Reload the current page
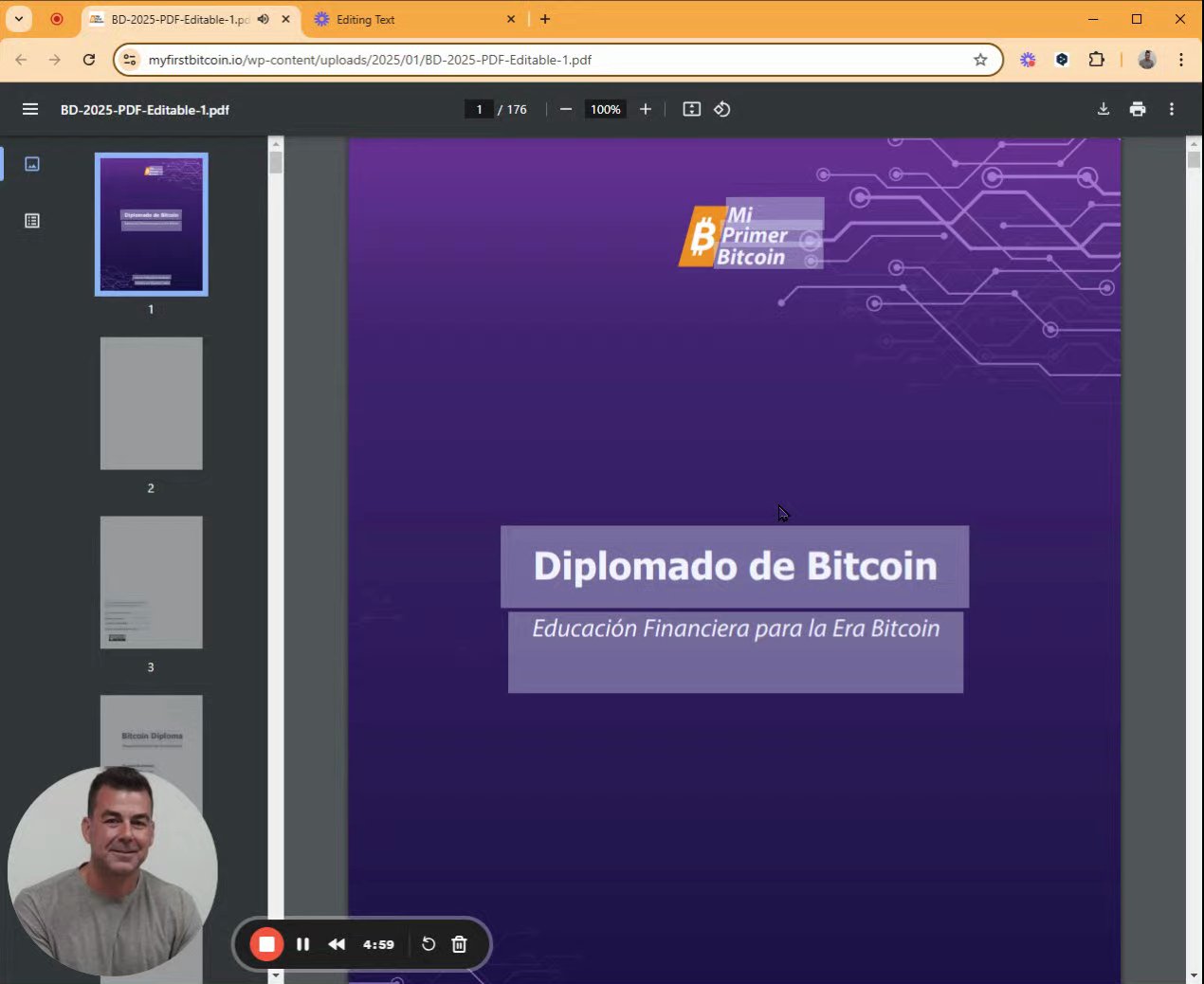The height and width of the screenshot is (984, 1204). 89,60
